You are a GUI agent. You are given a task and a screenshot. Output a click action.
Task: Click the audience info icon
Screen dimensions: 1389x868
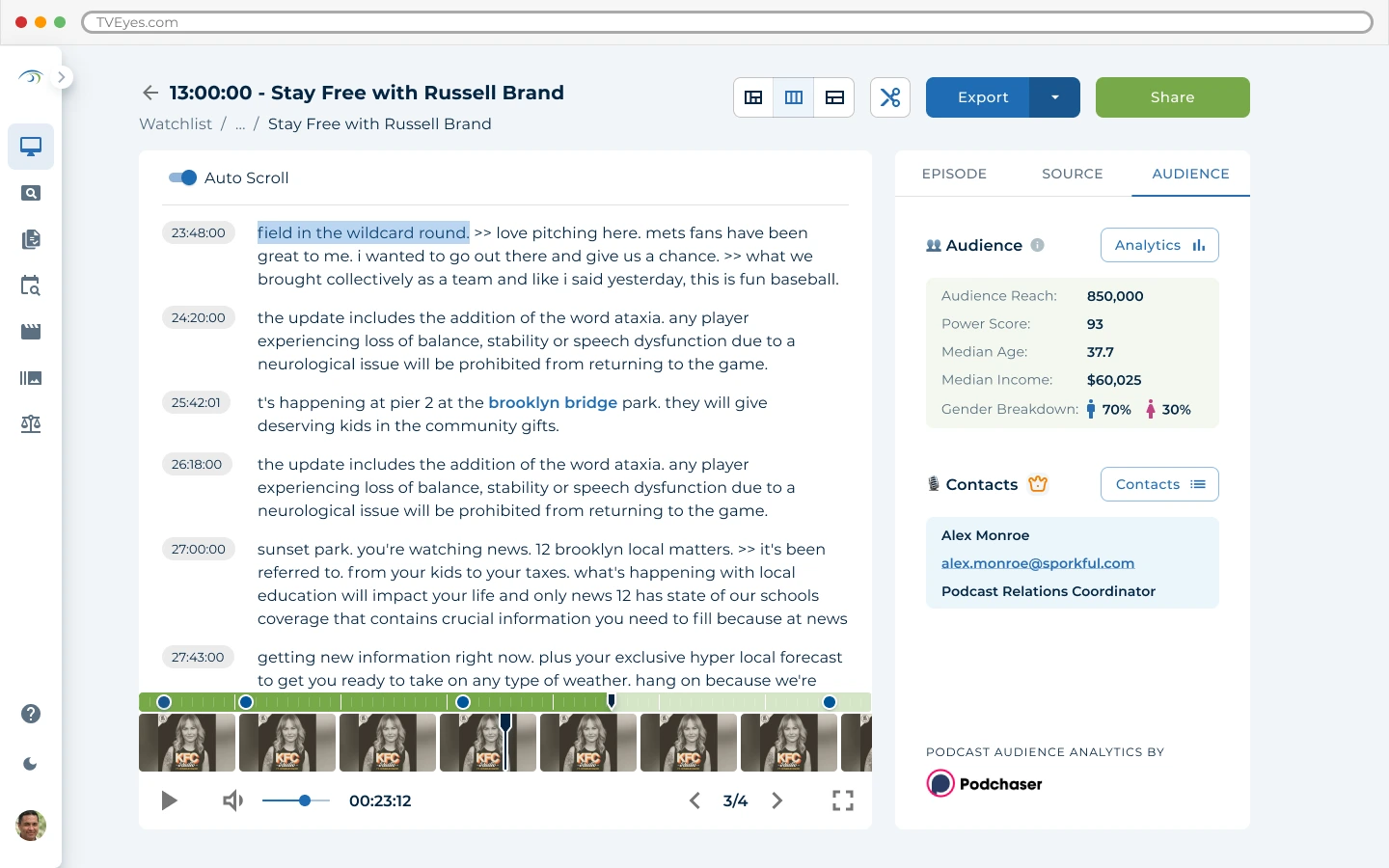pos(1037,245)
